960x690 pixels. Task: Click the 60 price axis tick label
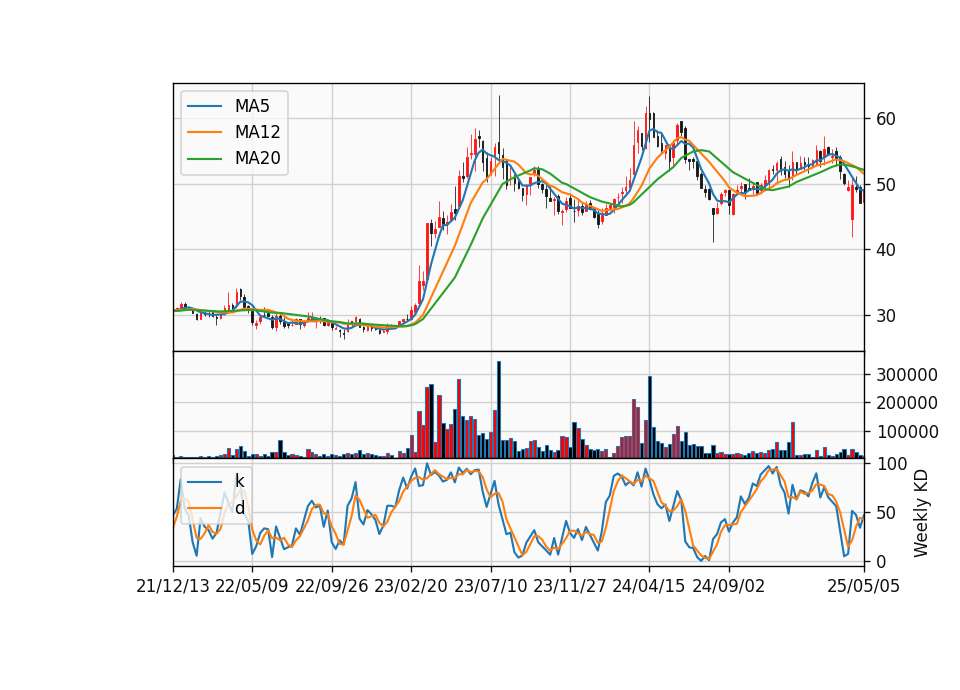coord(885,119)
